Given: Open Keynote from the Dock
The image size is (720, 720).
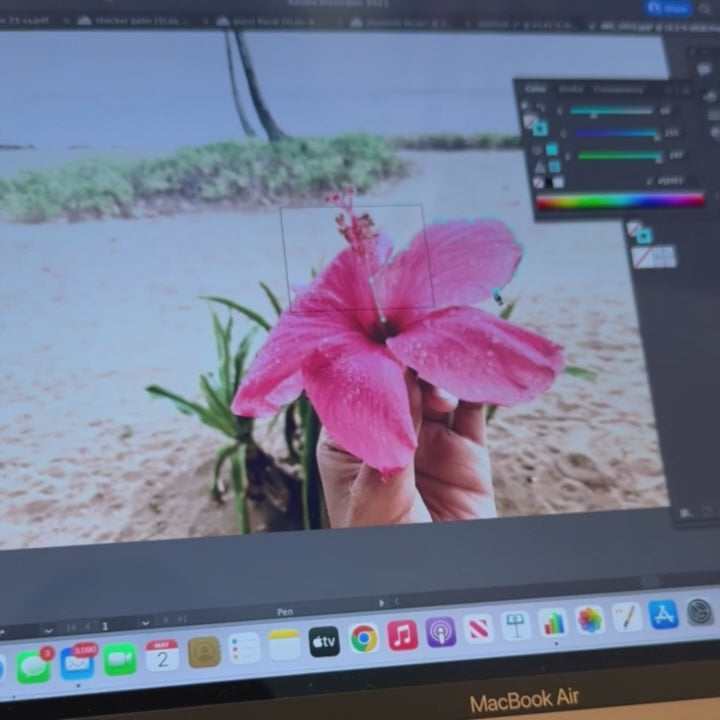Looking at the screenshot, I should click(x=516, y=626).
